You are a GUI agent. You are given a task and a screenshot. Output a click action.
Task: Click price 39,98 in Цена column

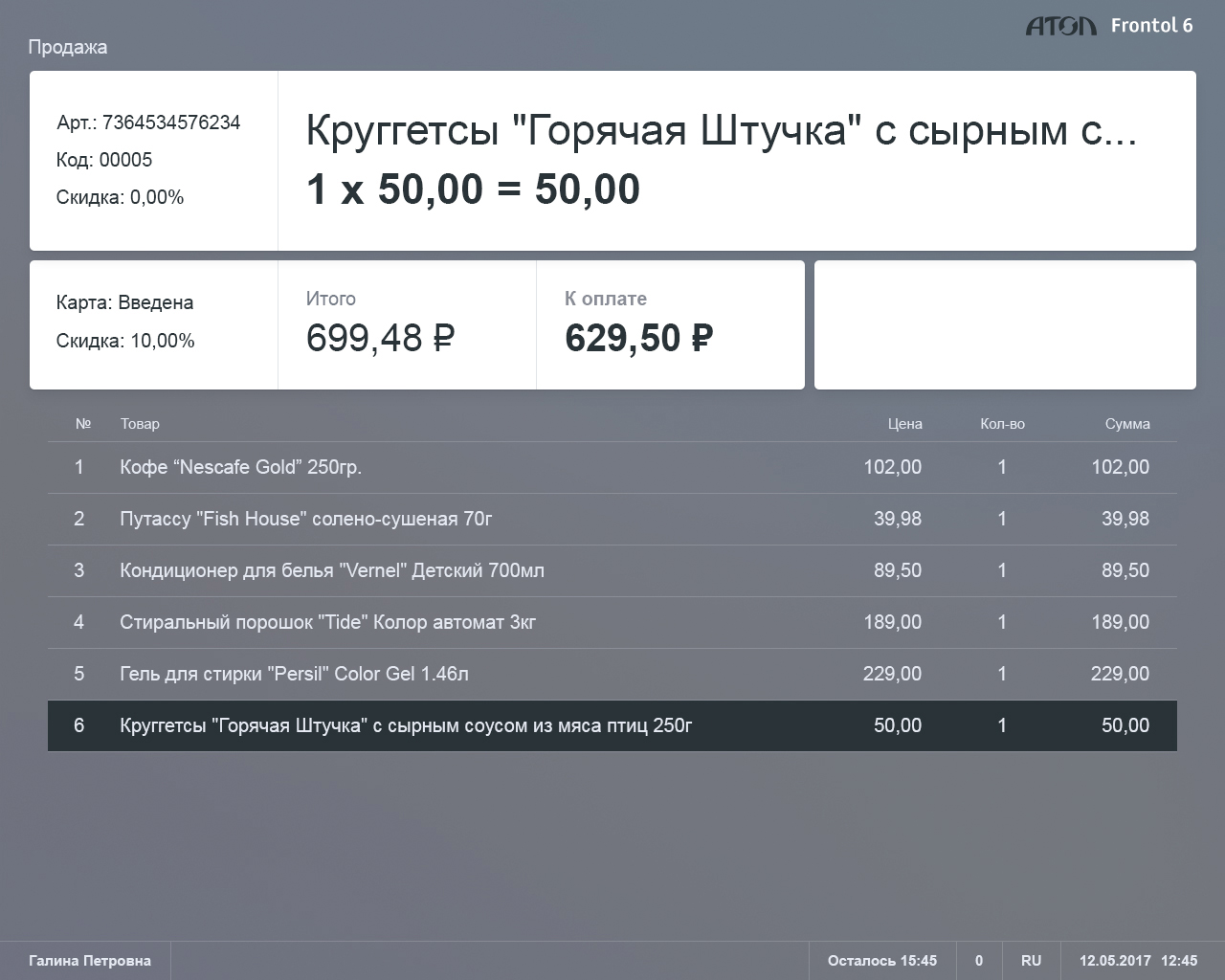[x=898, y=519]
